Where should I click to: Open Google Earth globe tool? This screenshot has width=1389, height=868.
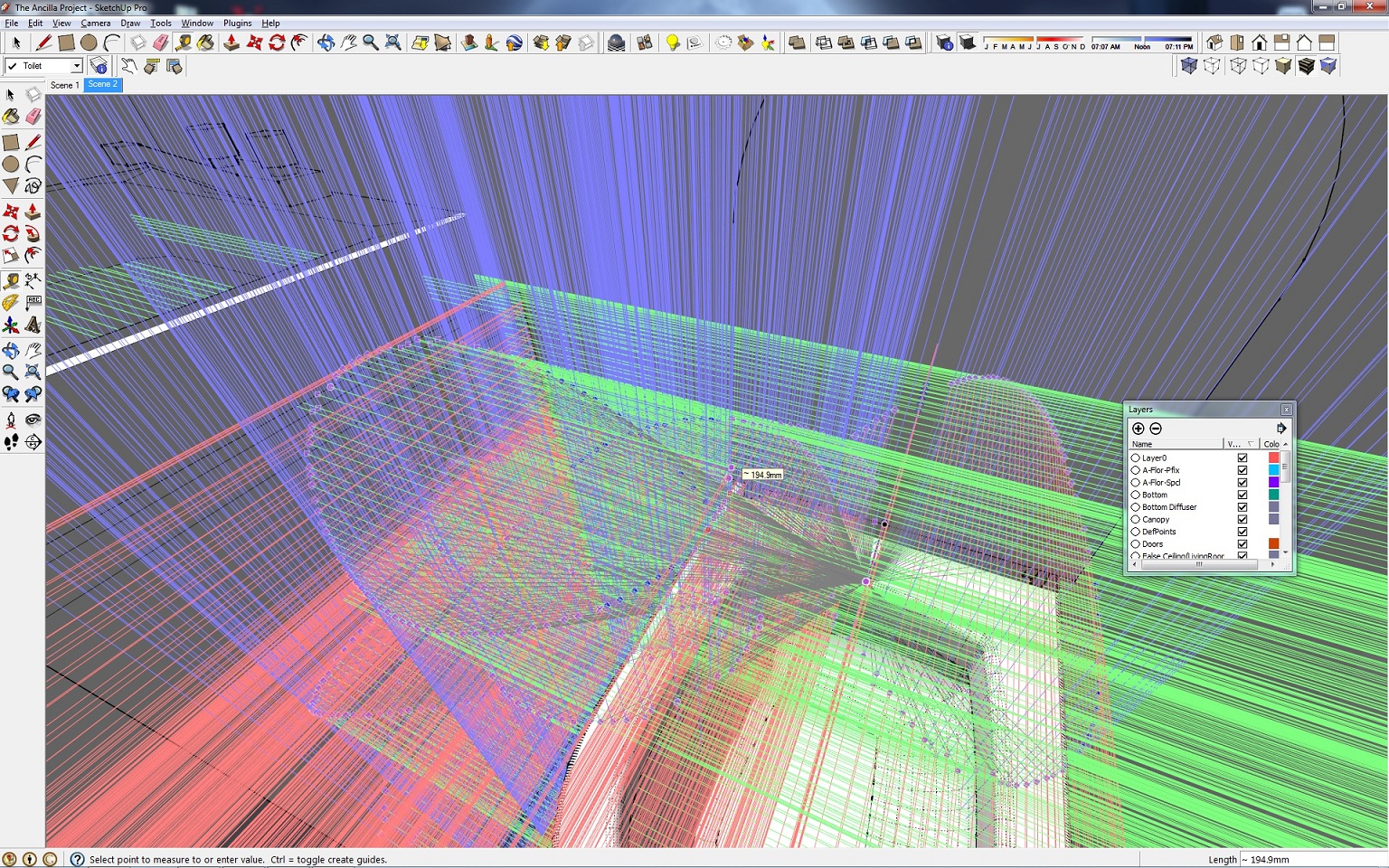(x=515, y=42)
